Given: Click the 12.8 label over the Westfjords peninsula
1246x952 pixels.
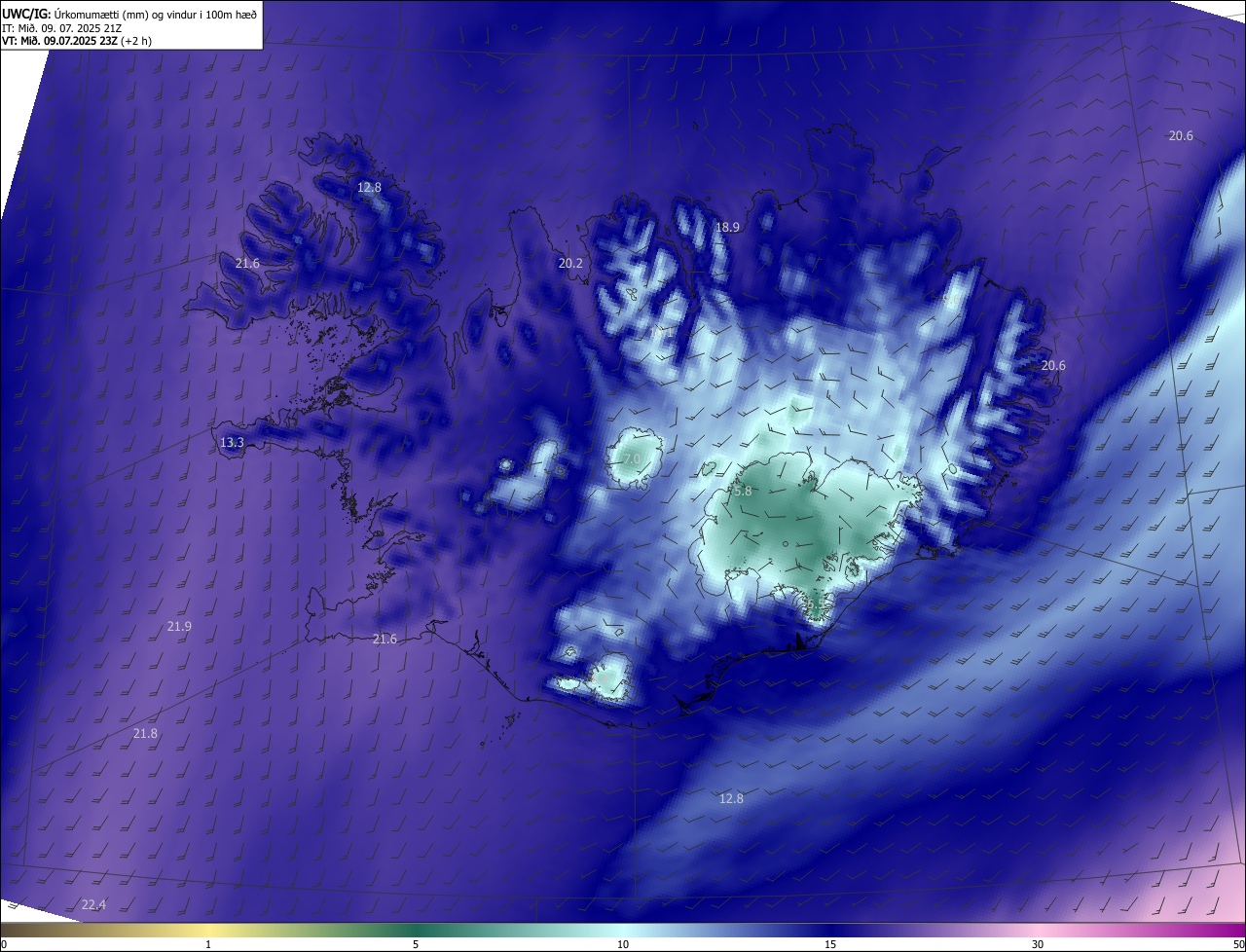Looking at the screenshot, I should pos(369,188).
